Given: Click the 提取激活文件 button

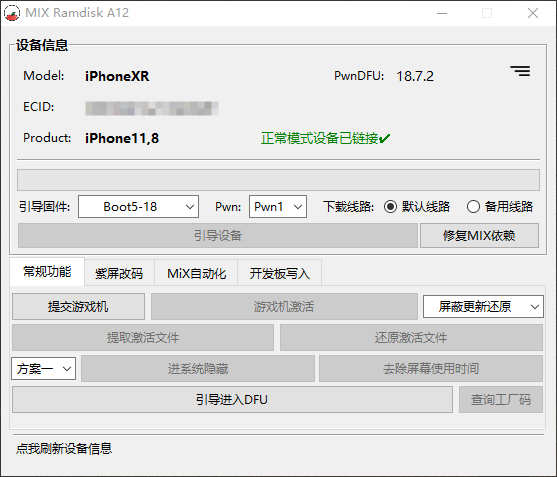Looking at the screenshot, I should click(143, 337).
